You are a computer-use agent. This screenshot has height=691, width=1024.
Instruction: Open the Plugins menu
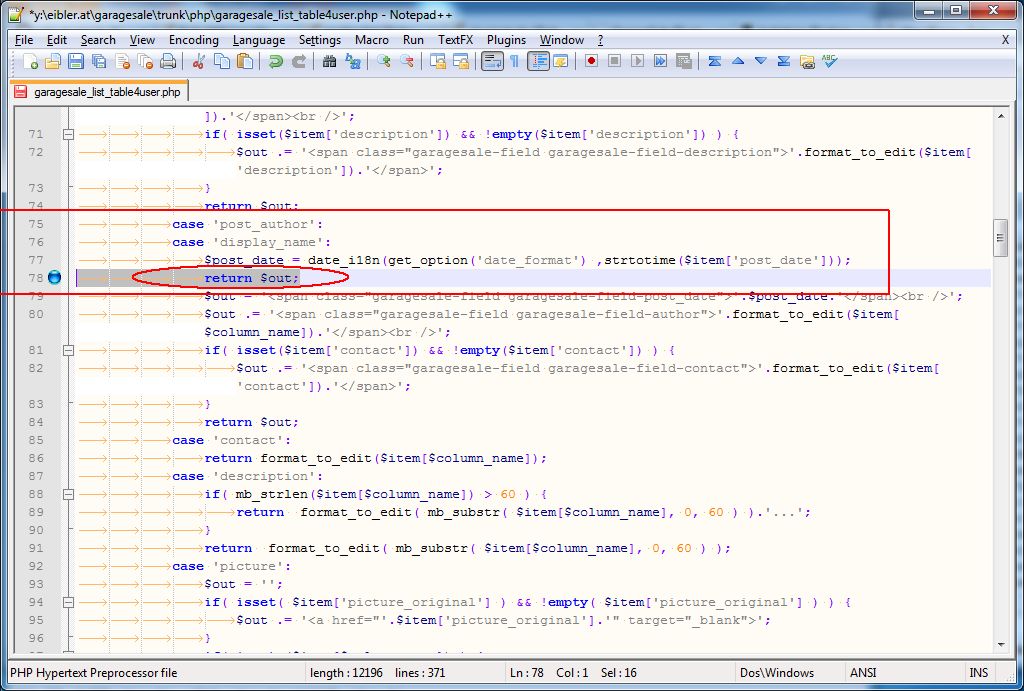pos(506,40)
